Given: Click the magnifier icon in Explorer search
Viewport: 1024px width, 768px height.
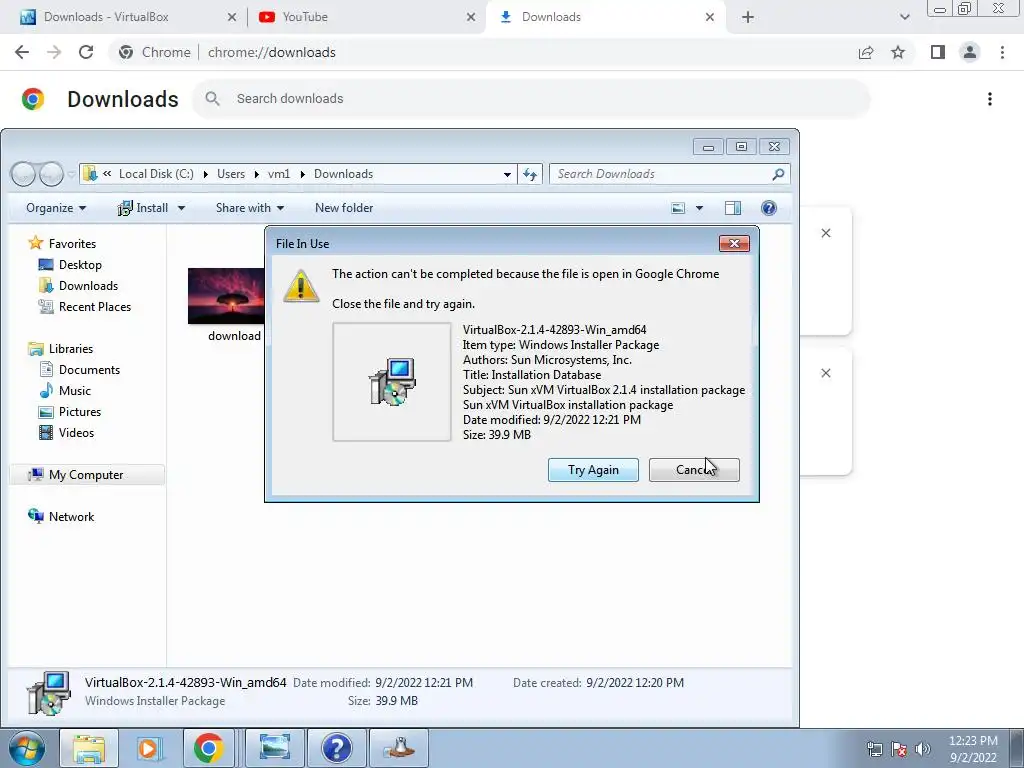Looking at the screenshot, I should 778,174.
